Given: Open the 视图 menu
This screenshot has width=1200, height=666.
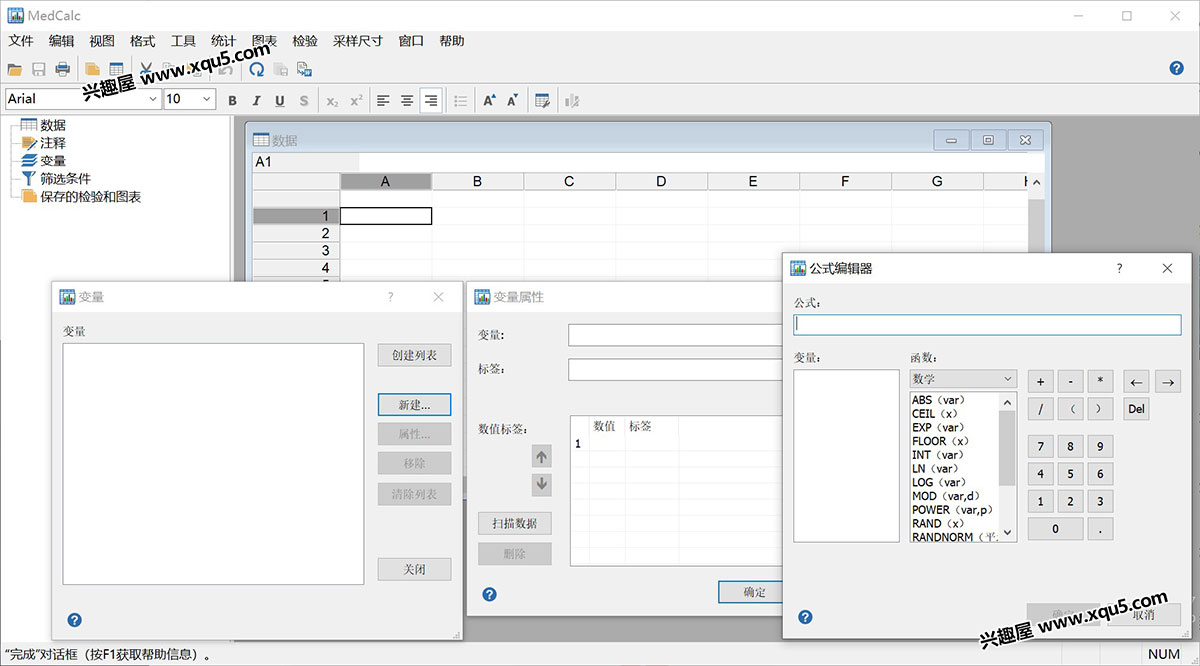Looking at the screenshot, I should 102,41.
